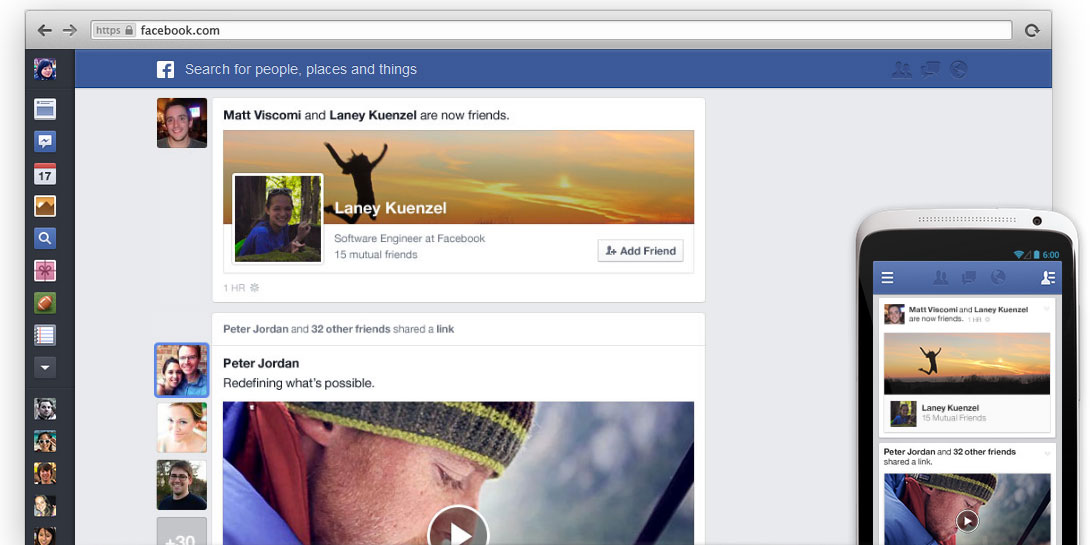Go back using browser back arrow
Screen dimensions: 1090x545
[x=44, y=30]
